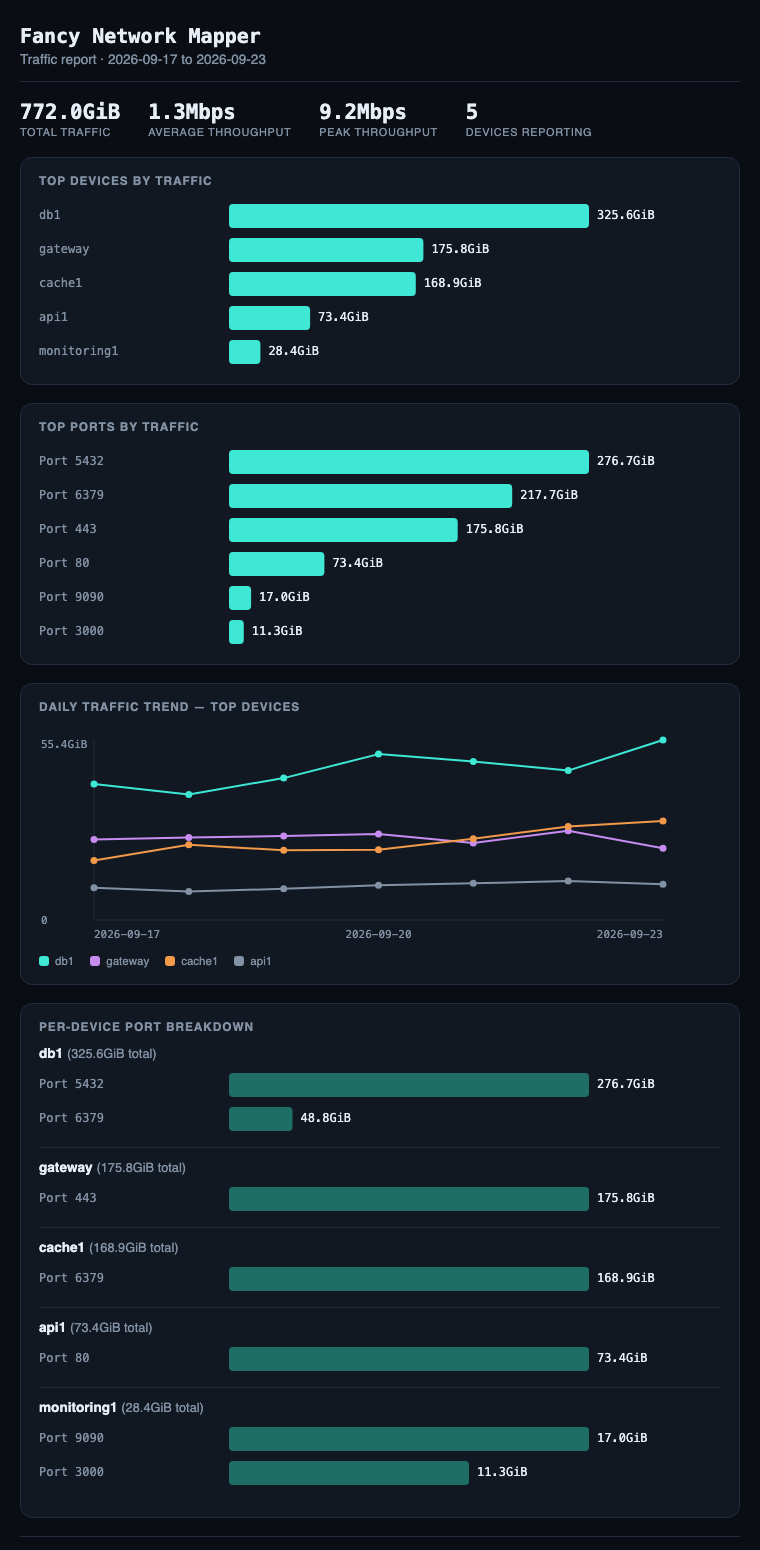Click the monitoring1 bar in Top Devices
The width and height of the screenshot is (760, 1550).
(x=244, y=352)
